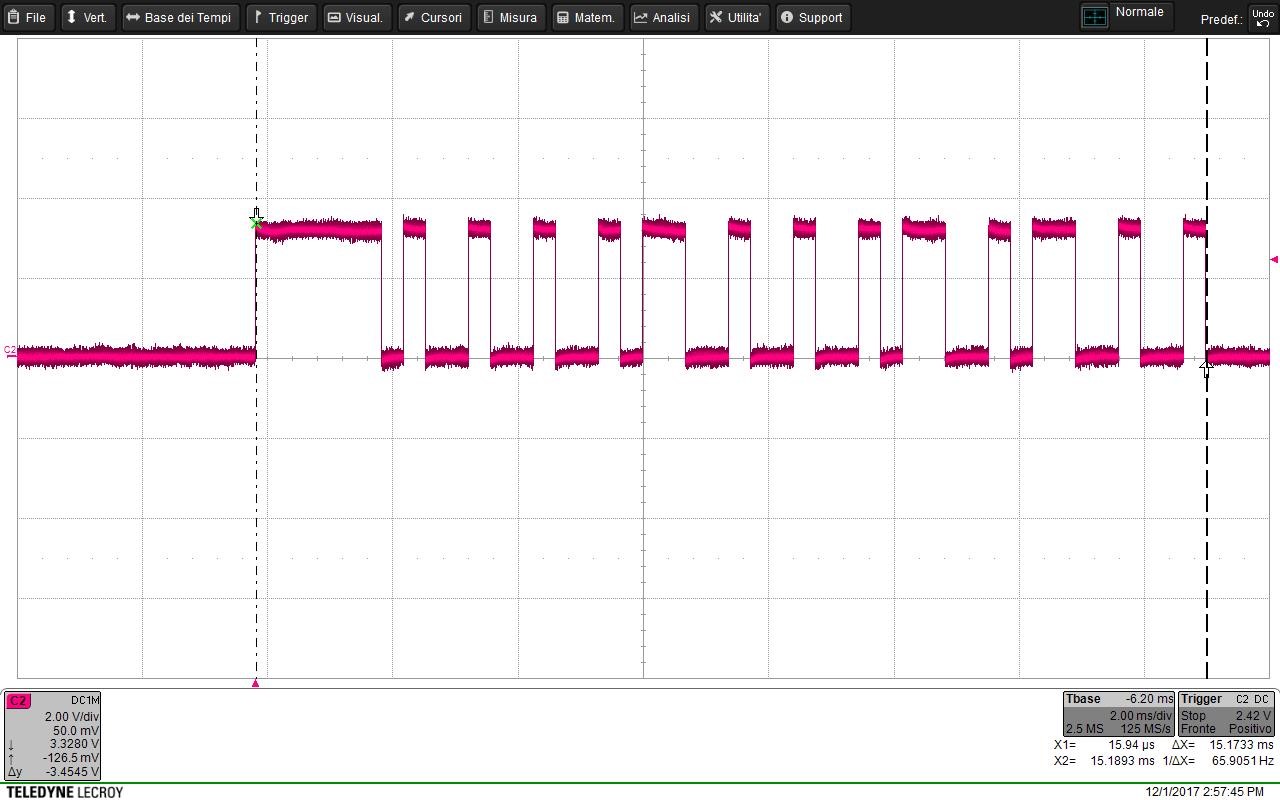This screenshot has width=1280, height=800.
Task: Open the Tbase timebase descriptor box
Action: click(1118, 714)
